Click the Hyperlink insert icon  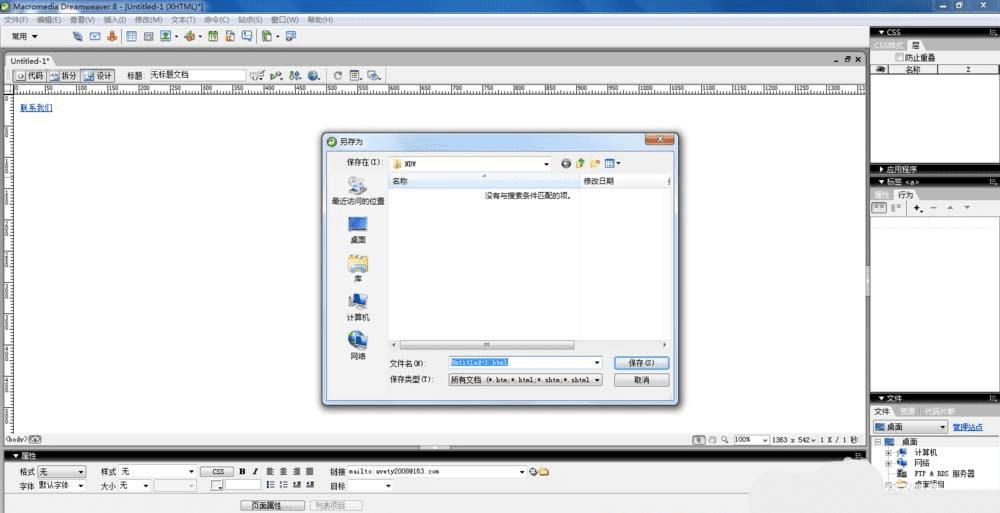77,36
